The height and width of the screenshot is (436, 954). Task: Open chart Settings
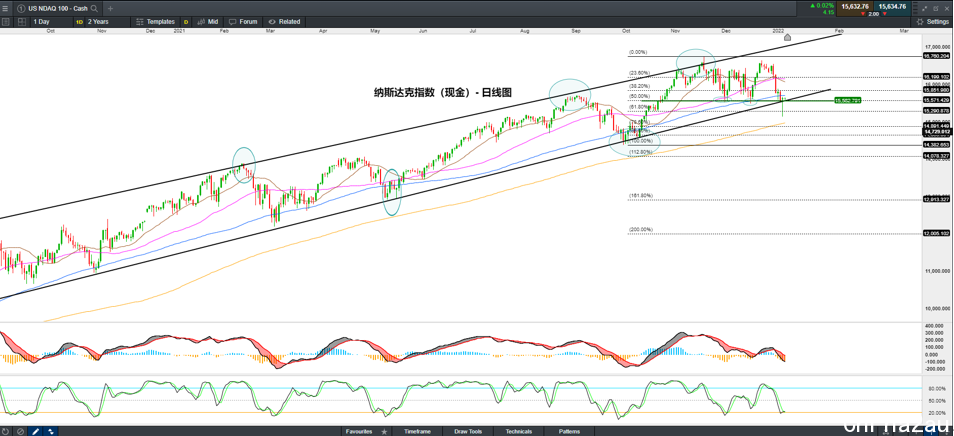[933, 21]
